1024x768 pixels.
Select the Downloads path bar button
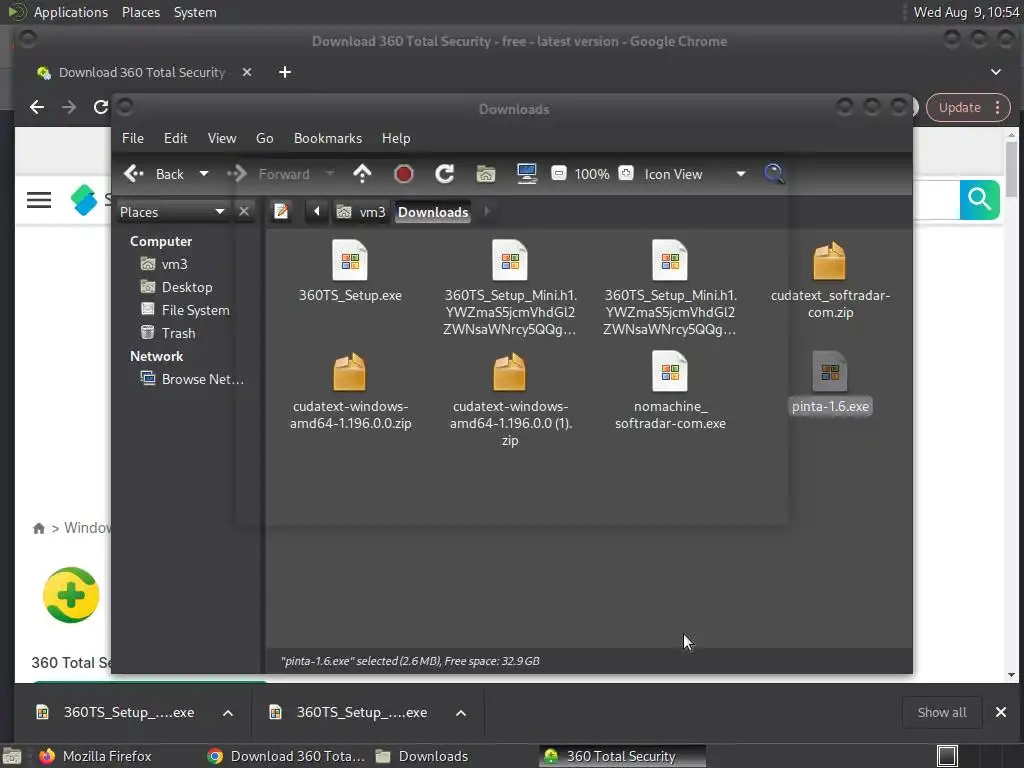[433, 212]
